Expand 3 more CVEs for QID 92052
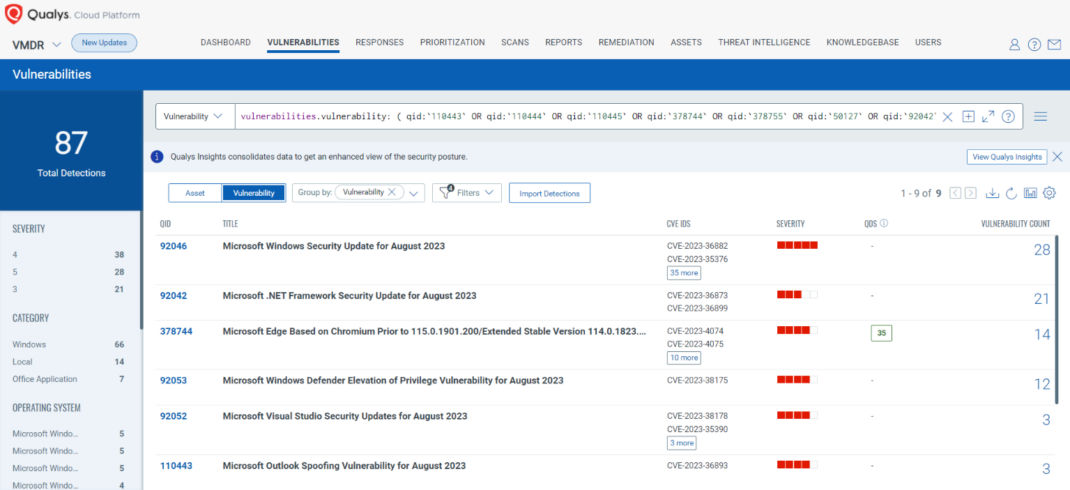Screen dimensions: 1070x490 coord(682,443)
